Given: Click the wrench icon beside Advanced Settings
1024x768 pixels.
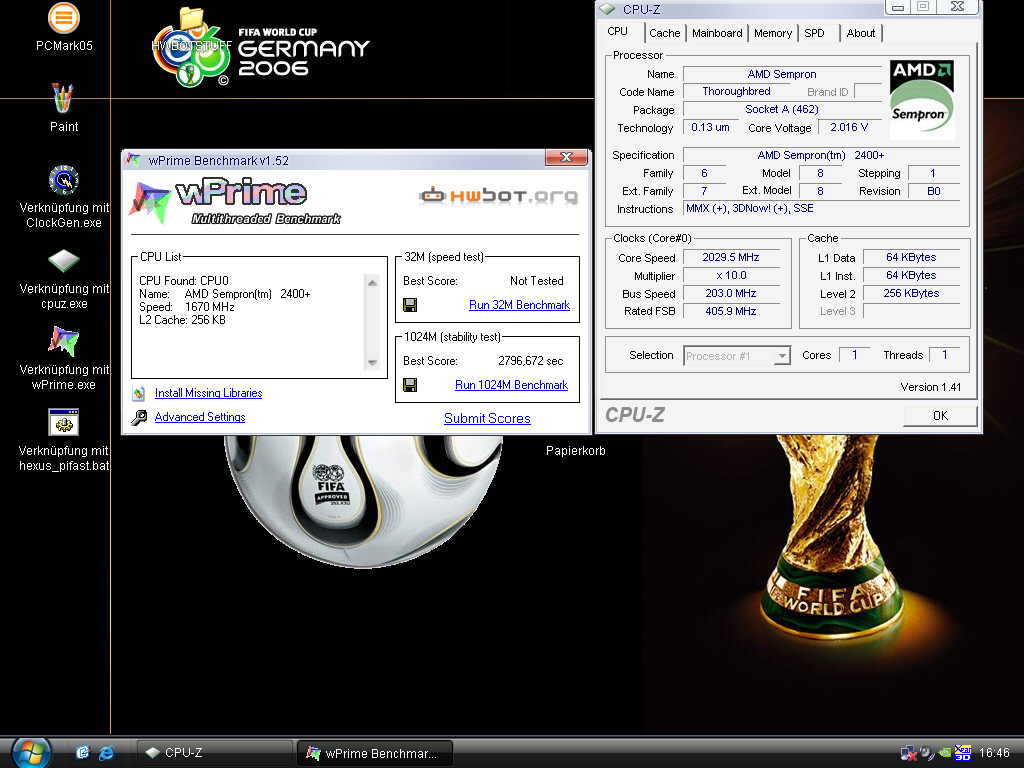Looking at the screenshot, I should click(139, 417).
